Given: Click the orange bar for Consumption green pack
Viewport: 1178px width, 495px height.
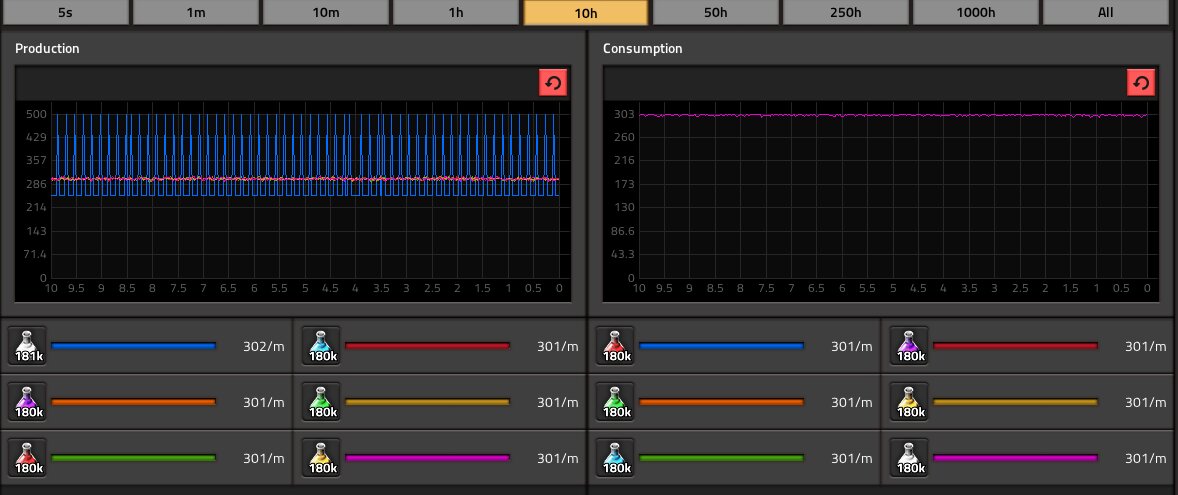Looking at the screenshot, I should pyautogui.click(x=721, y=402).
